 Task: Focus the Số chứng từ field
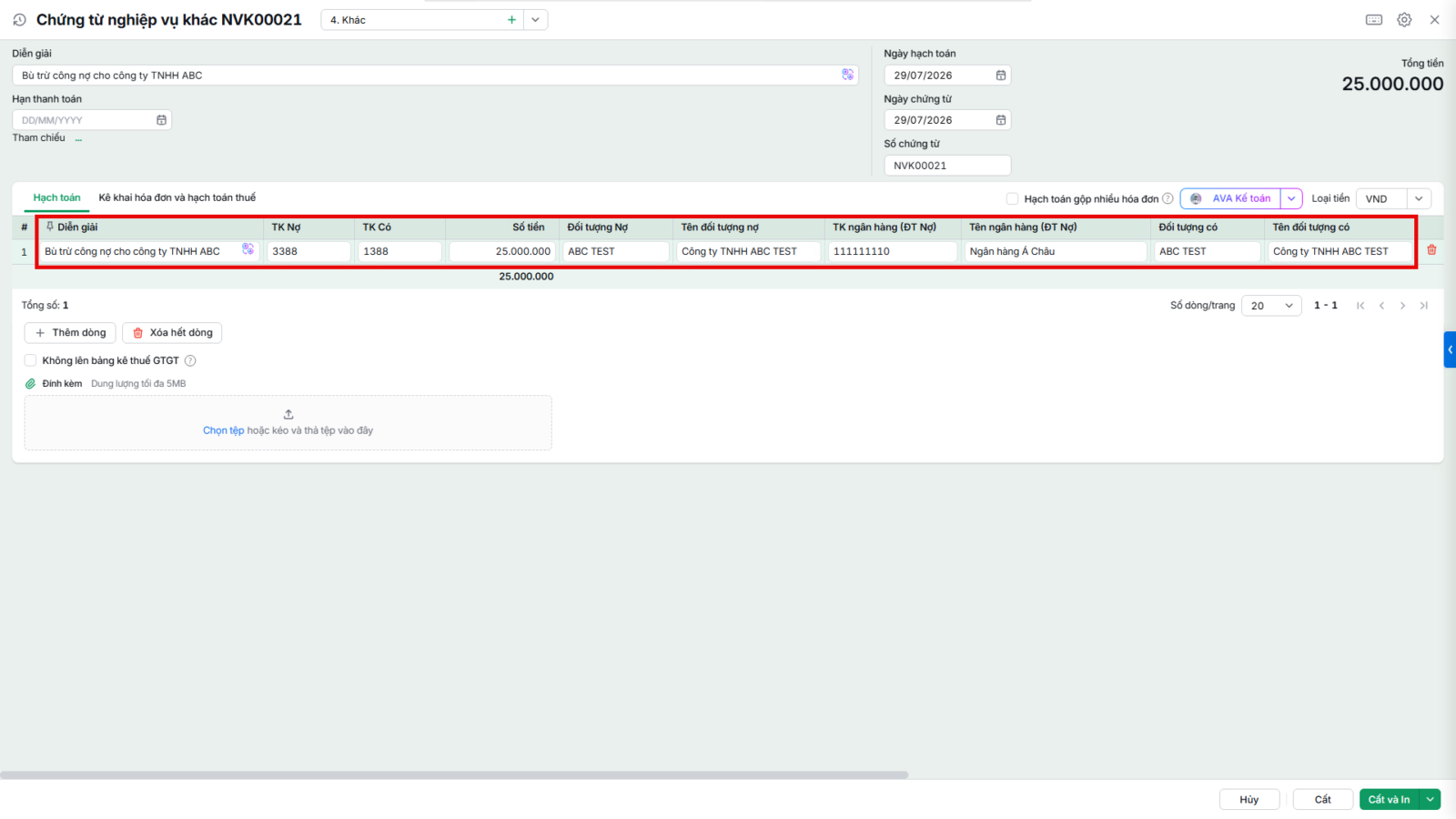(947, 166)
